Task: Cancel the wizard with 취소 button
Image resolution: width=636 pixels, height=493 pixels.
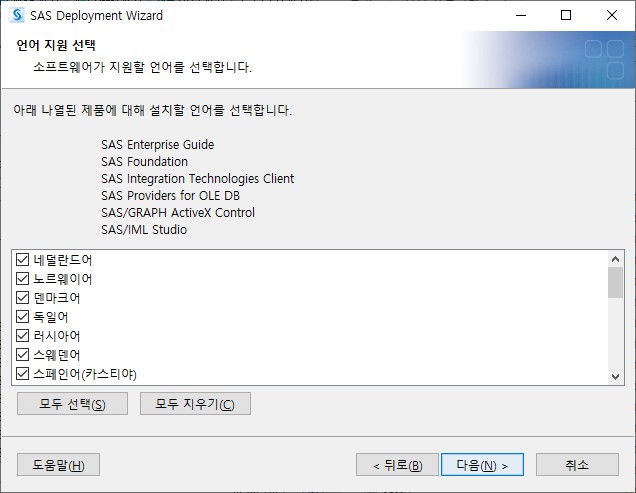Action: click(x=577, y=465)
